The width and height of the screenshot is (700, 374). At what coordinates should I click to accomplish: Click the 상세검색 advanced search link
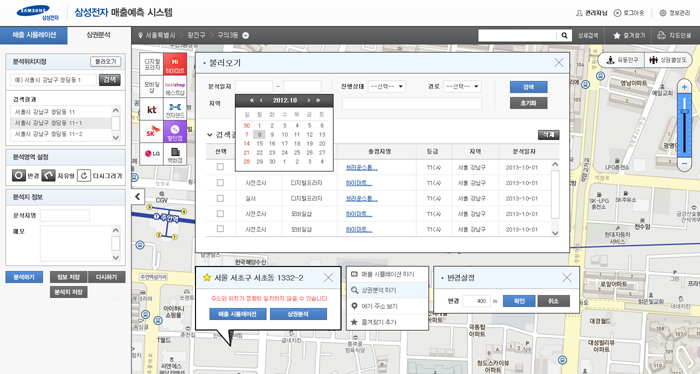coord(588,36)
